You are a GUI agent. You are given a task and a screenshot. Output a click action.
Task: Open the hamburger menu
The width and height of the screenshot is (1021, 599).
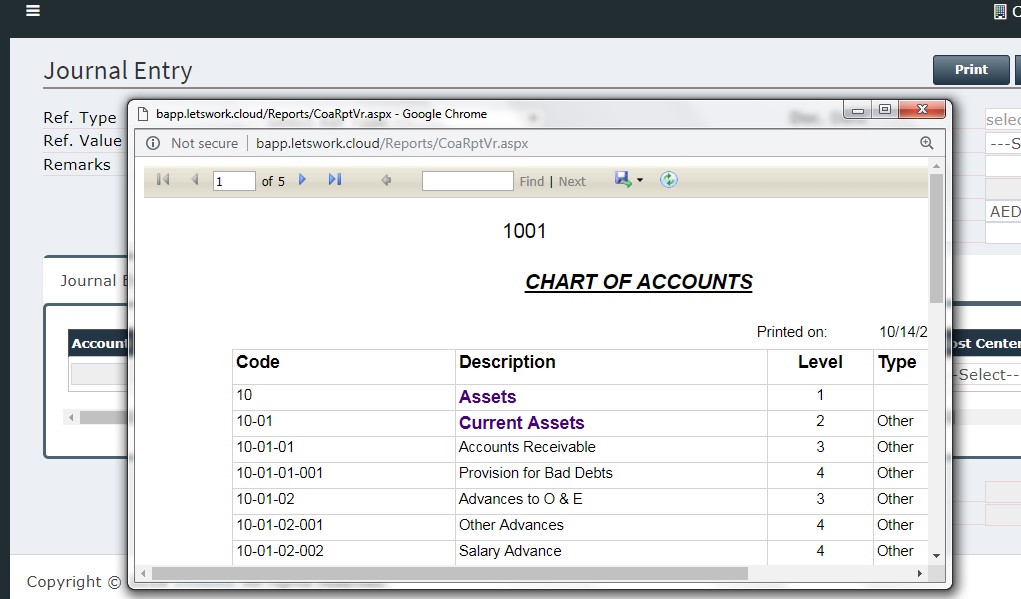[33, 11]
